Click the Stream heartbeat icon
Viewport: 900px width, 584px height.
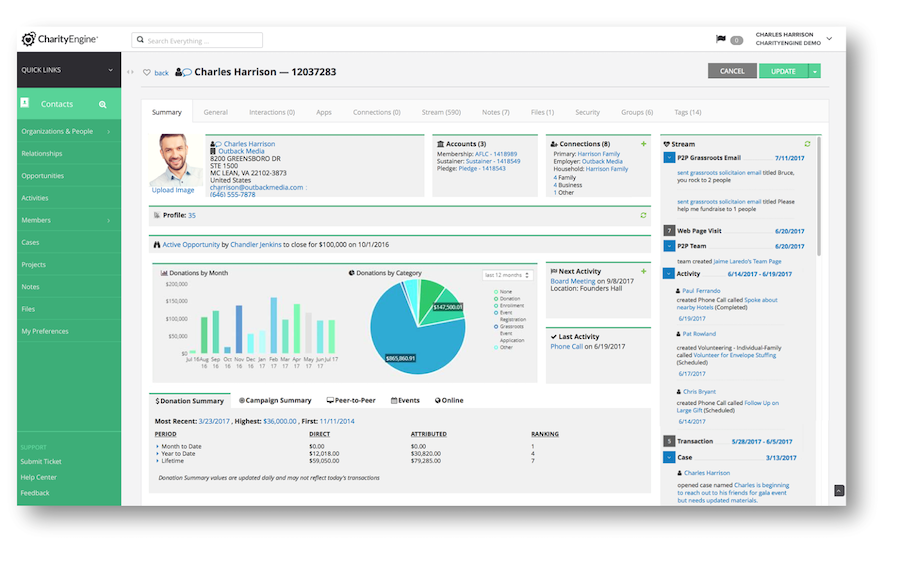click(666, 144)
